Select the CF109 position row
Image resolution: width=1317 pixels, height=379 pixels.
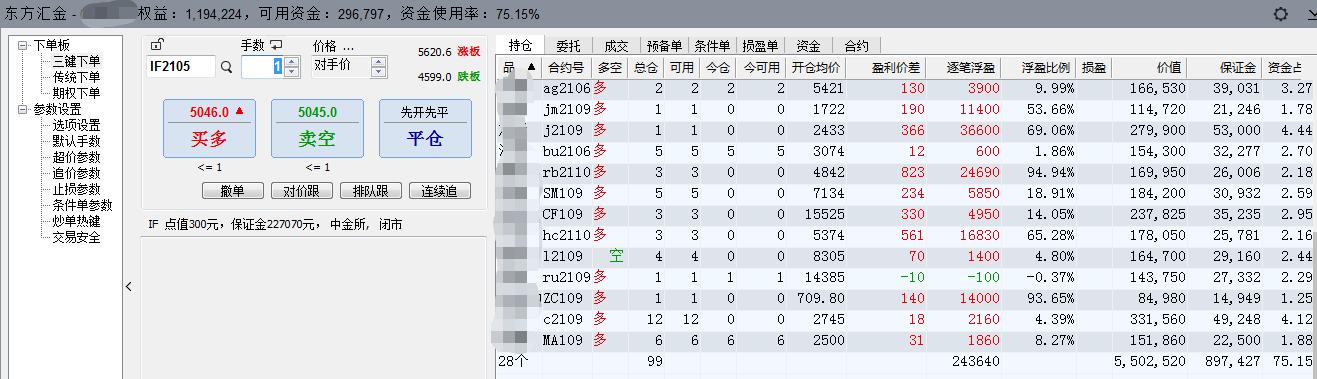coord(905,213)
